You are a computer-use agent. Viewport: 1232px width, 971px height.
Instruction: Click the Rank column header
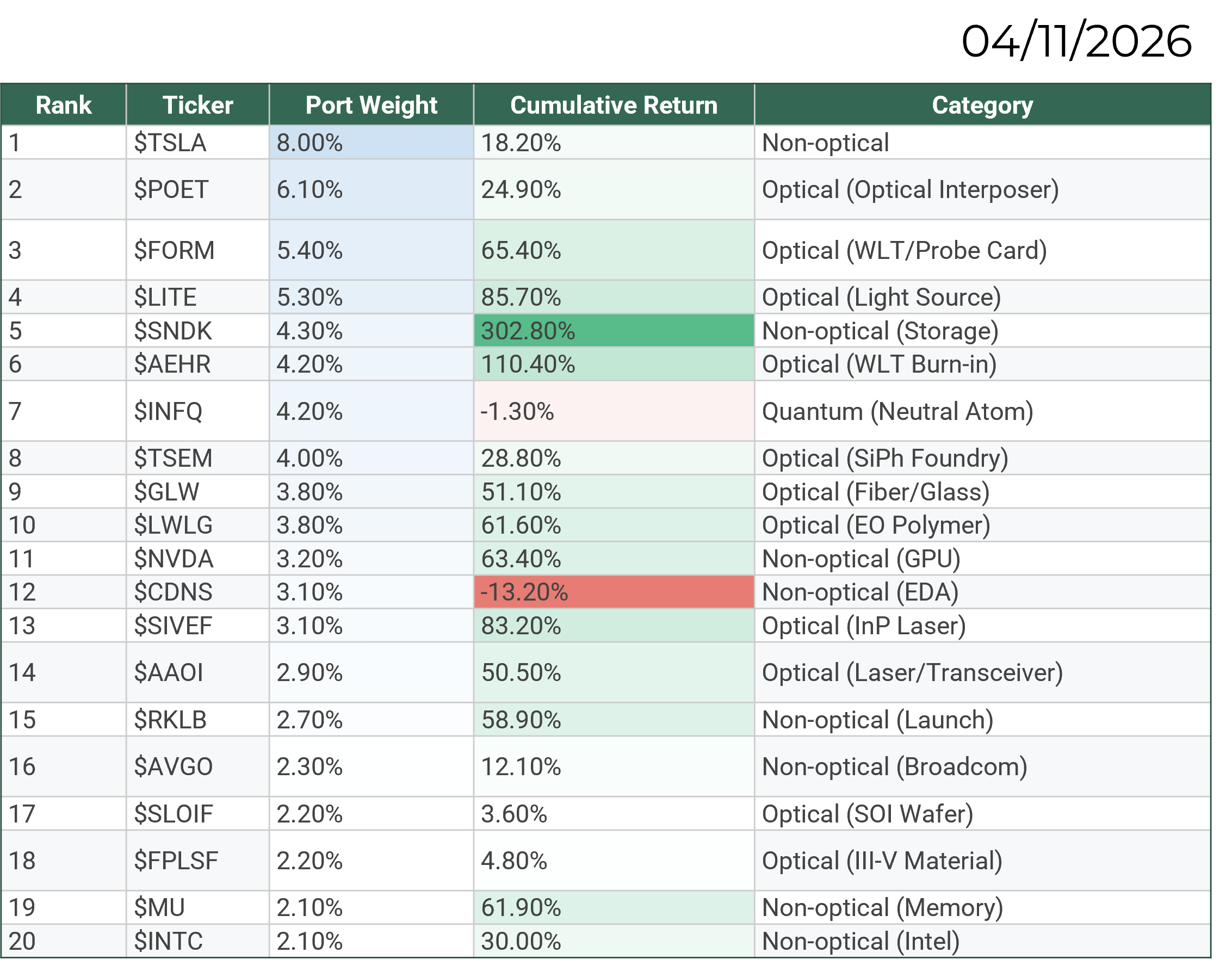[x=63, y=105]
